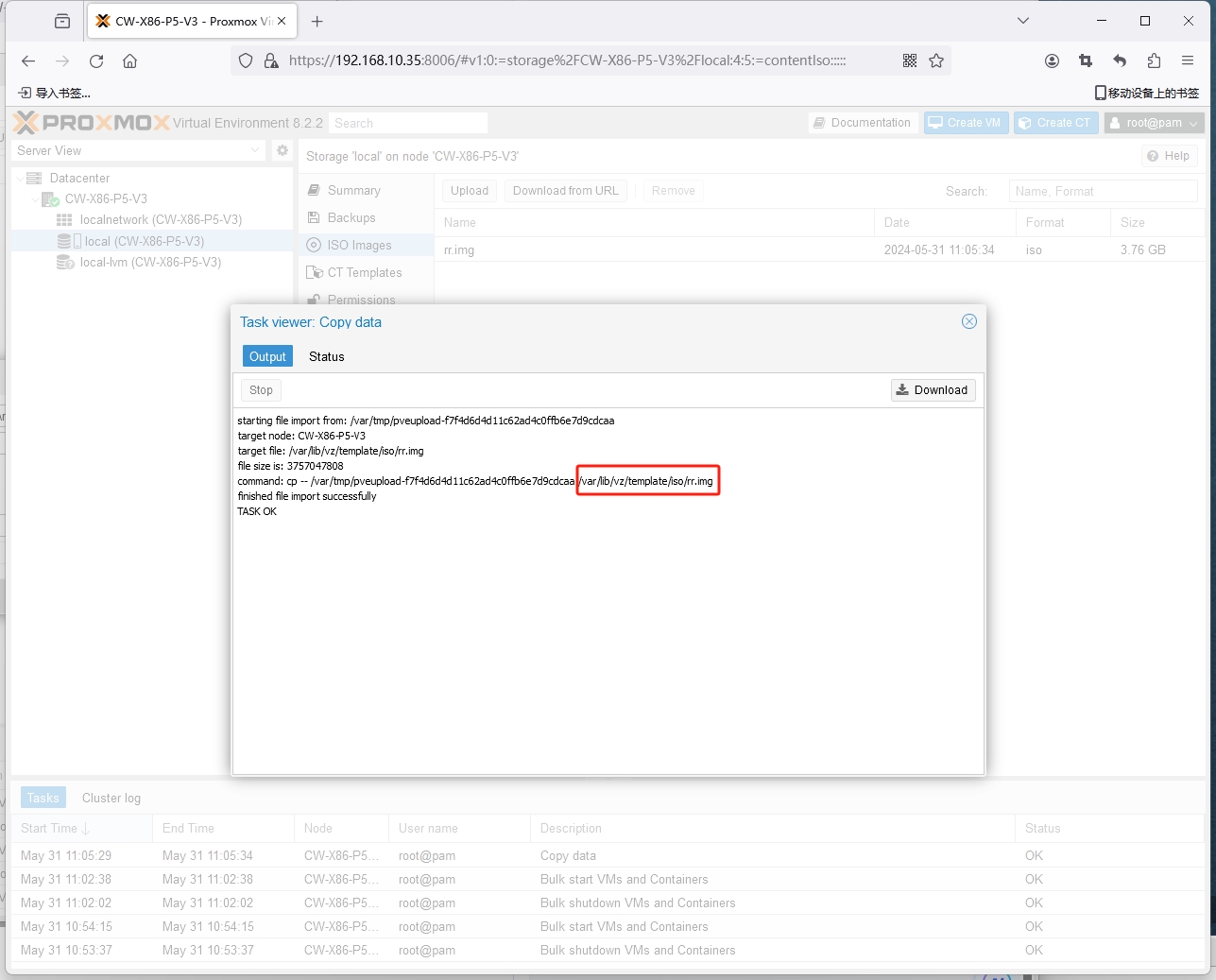Sort by the Name column header
Image resolution: width=1216 pixels, height=980 pixels.
[654, 223]
